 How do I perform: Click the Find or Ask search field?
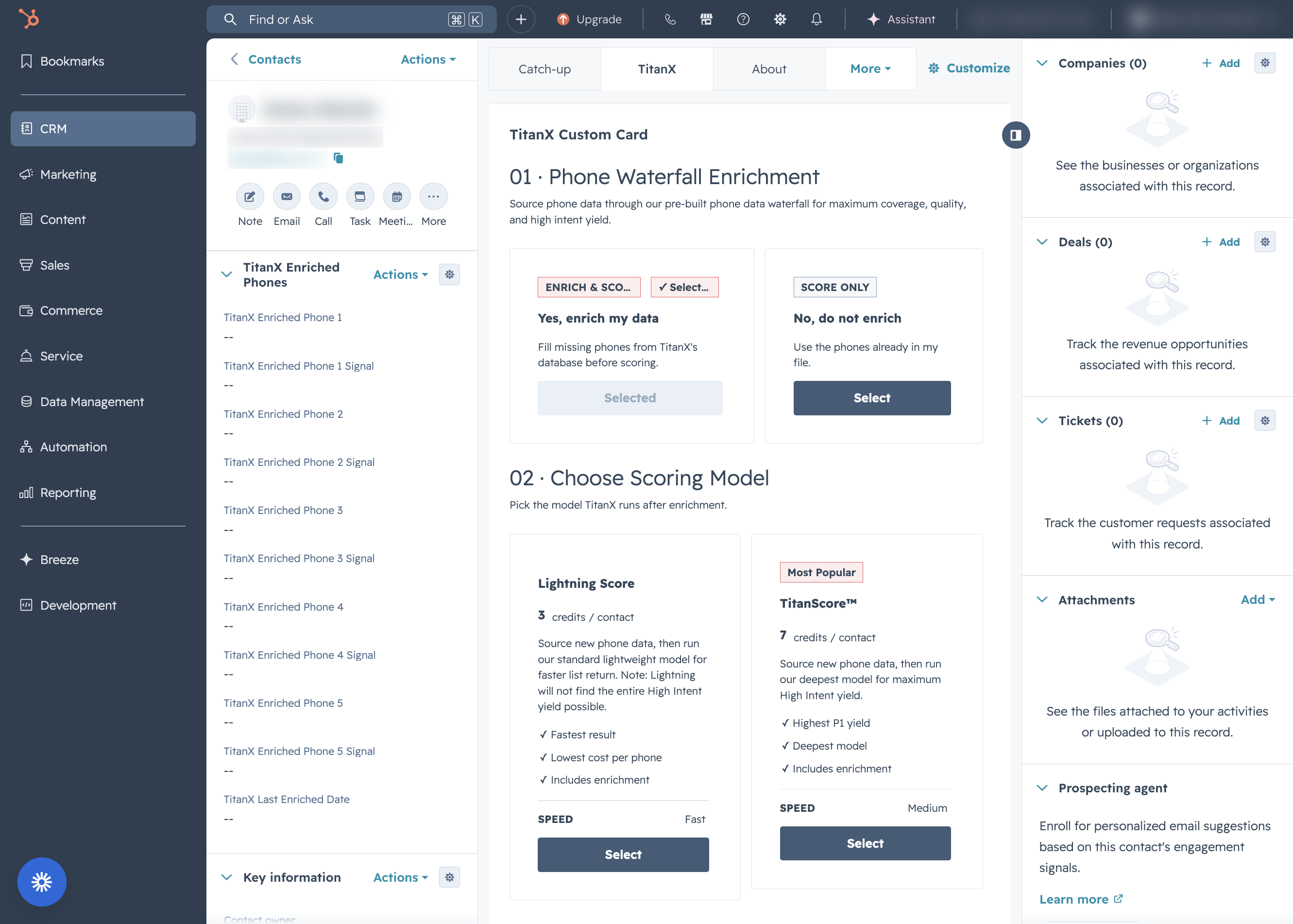pyautogui.click(x=351, y=19)
